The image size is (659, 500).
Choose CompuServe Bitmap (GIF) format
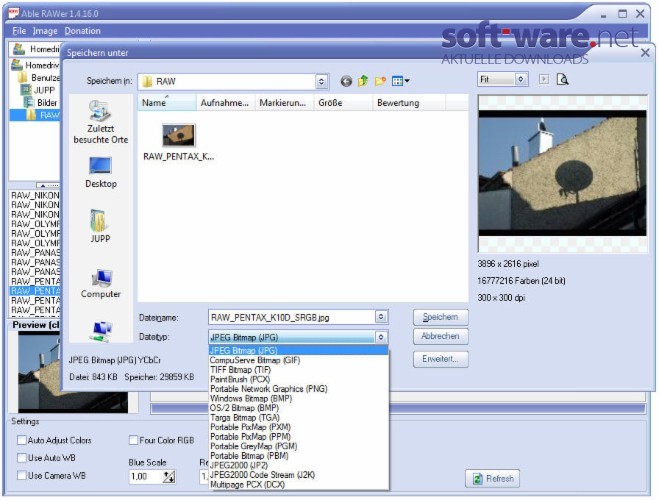298,360
